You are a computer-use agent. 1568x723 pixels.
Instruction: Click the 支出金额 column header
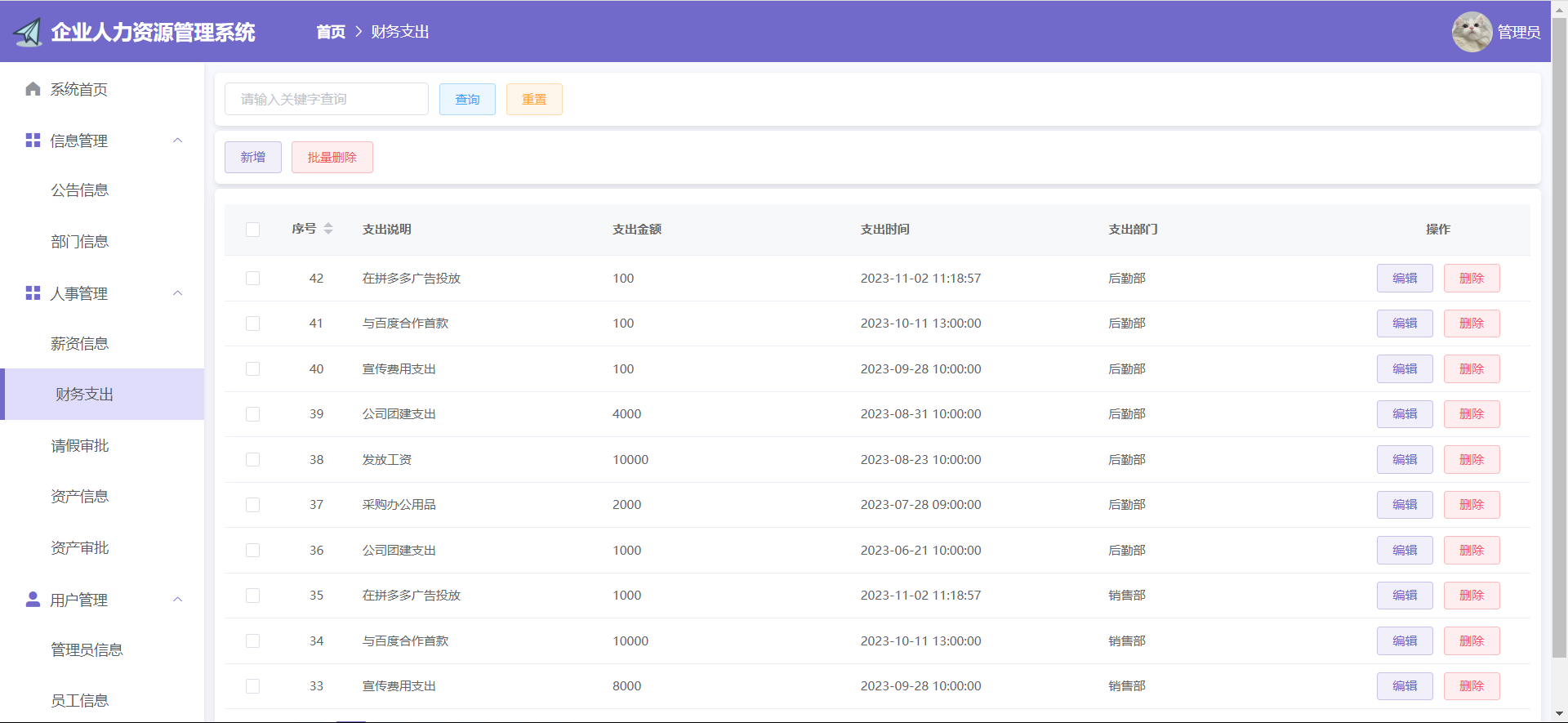click(x=637, y=230)
